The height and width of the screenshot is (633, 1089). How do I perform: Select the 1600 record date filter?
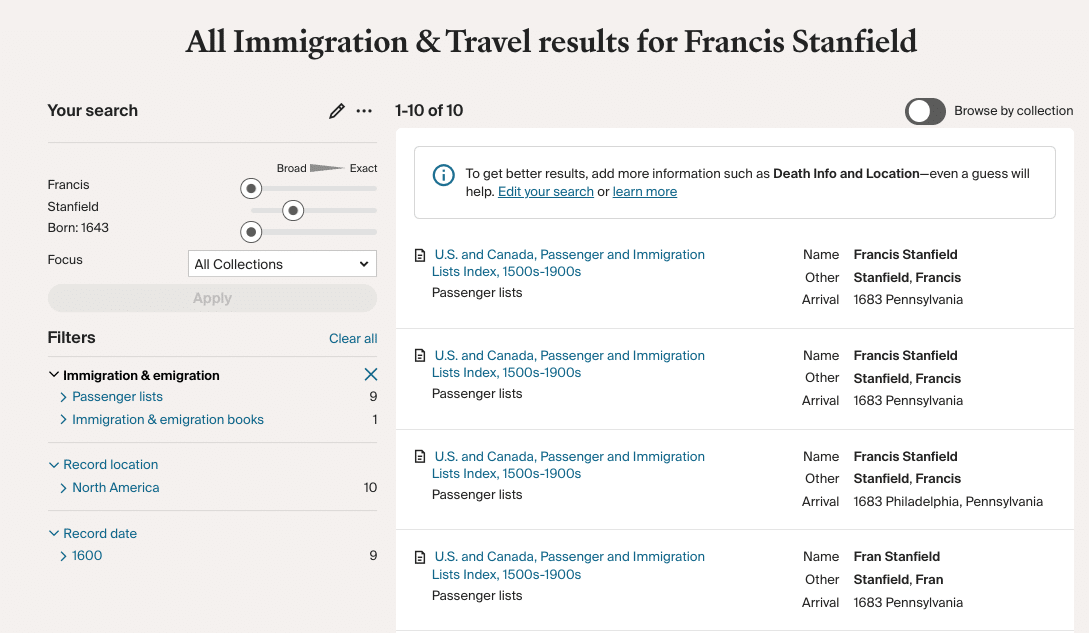87,556
